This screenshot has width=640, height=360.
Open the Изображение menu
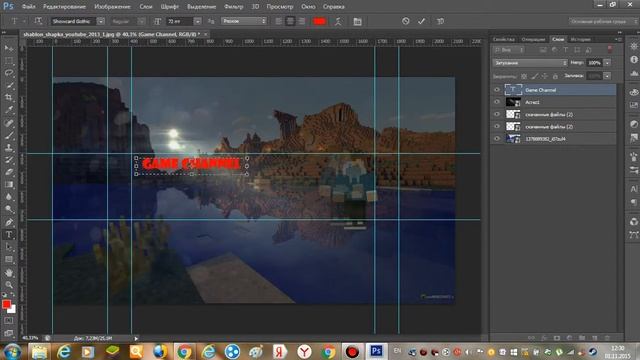coord(112,7)
